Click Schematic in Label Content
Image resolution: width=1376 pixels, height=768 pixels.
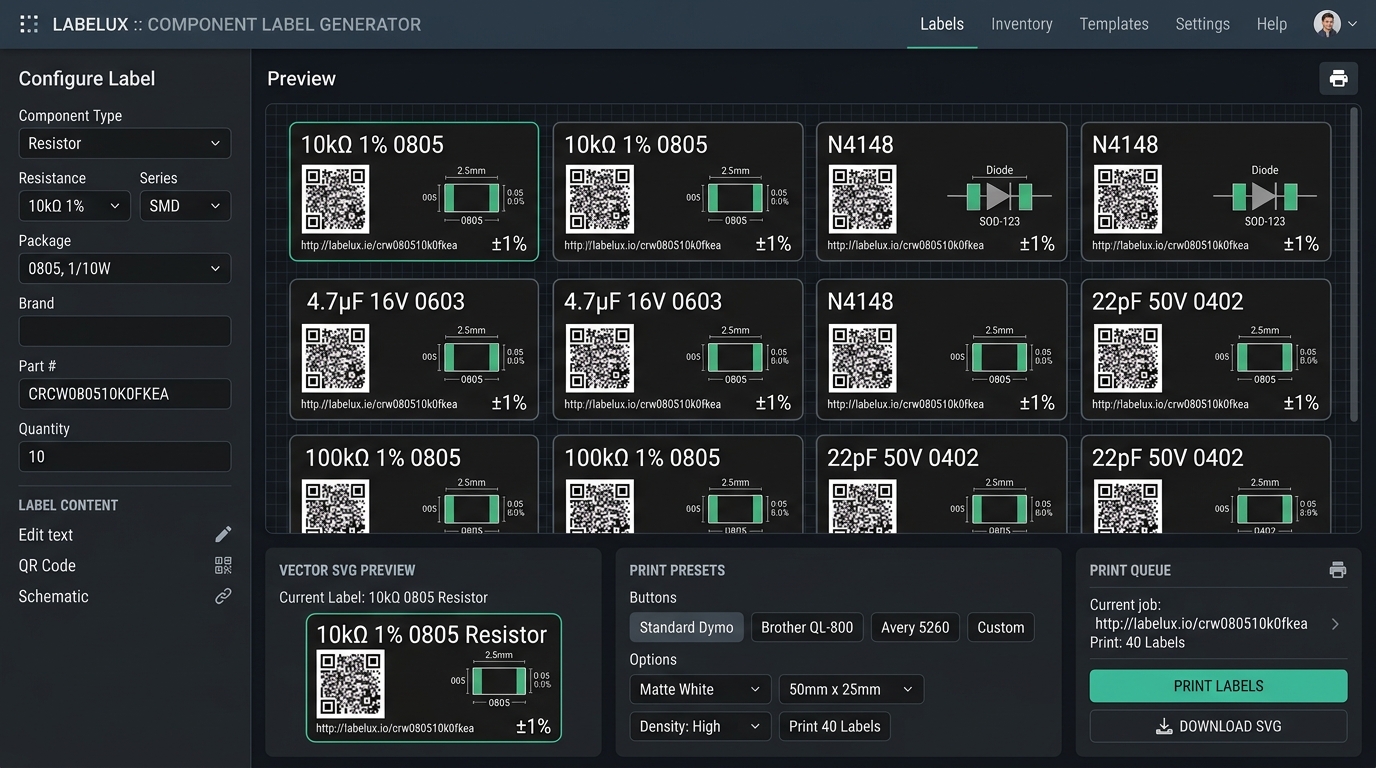(54, 596)
